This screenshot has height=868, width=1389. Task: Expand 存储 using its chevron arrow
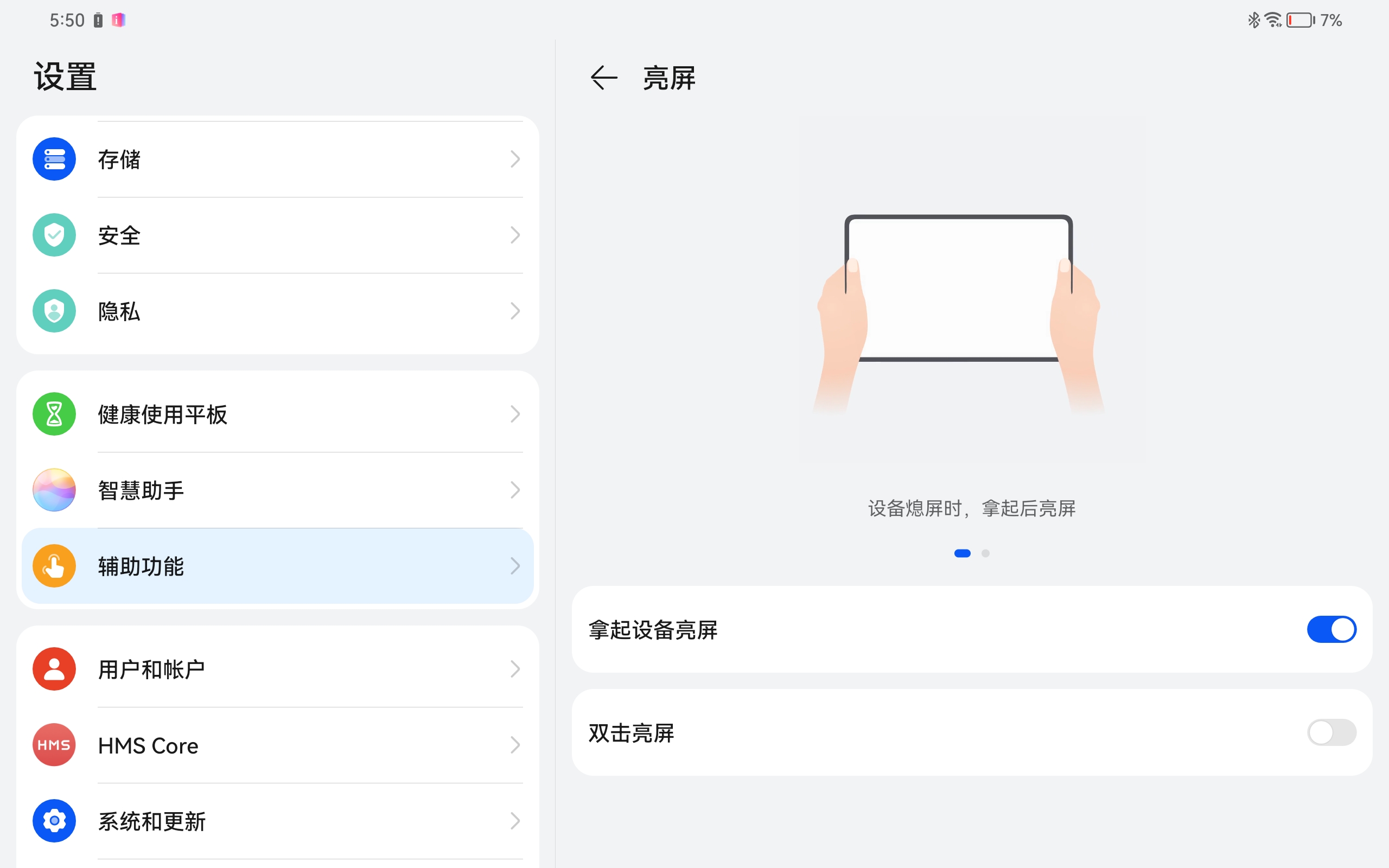pyautogui.click(x=515, y=159)
